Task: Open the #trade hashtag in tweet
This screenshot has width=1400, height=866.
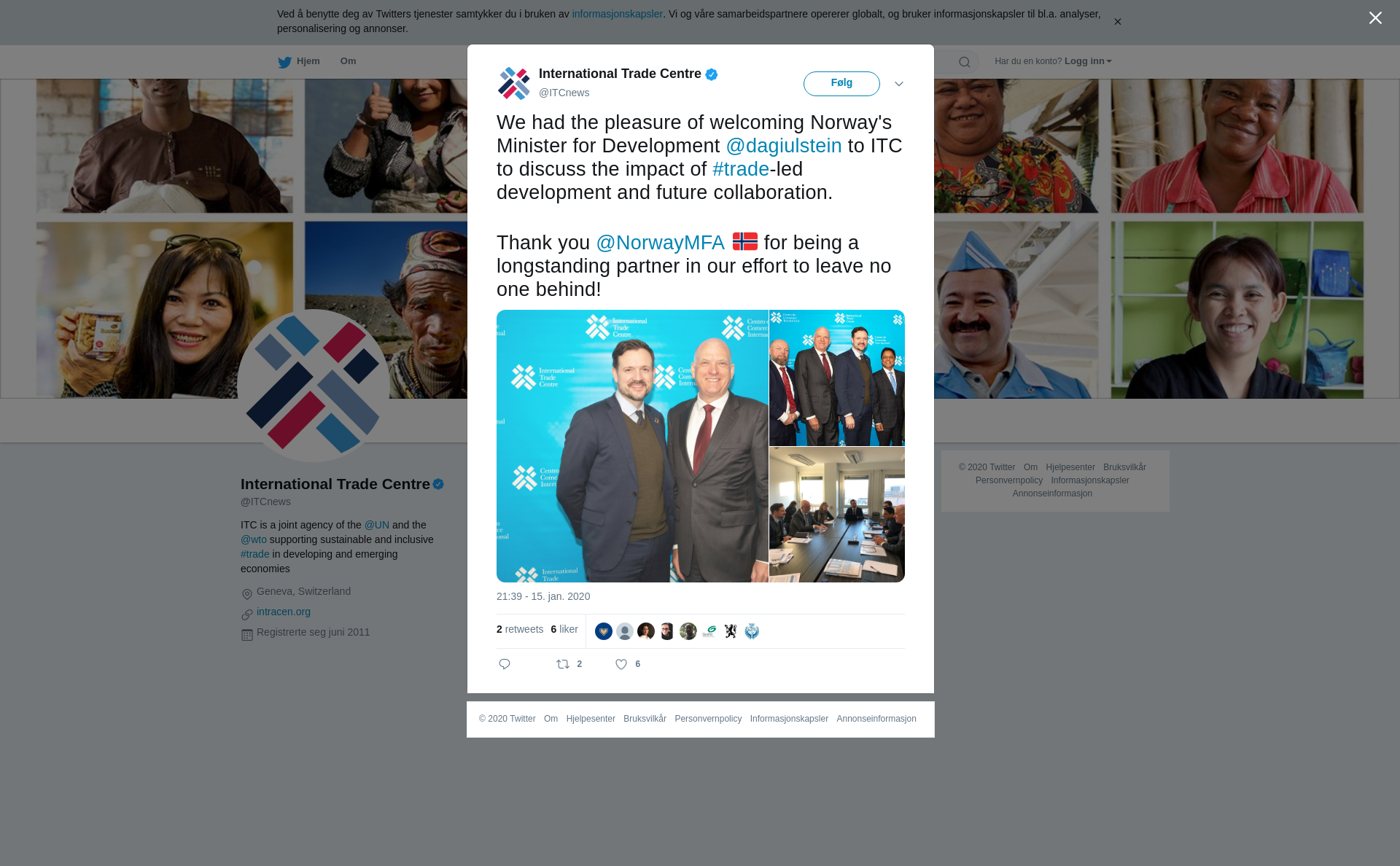Action: point(741,169)
